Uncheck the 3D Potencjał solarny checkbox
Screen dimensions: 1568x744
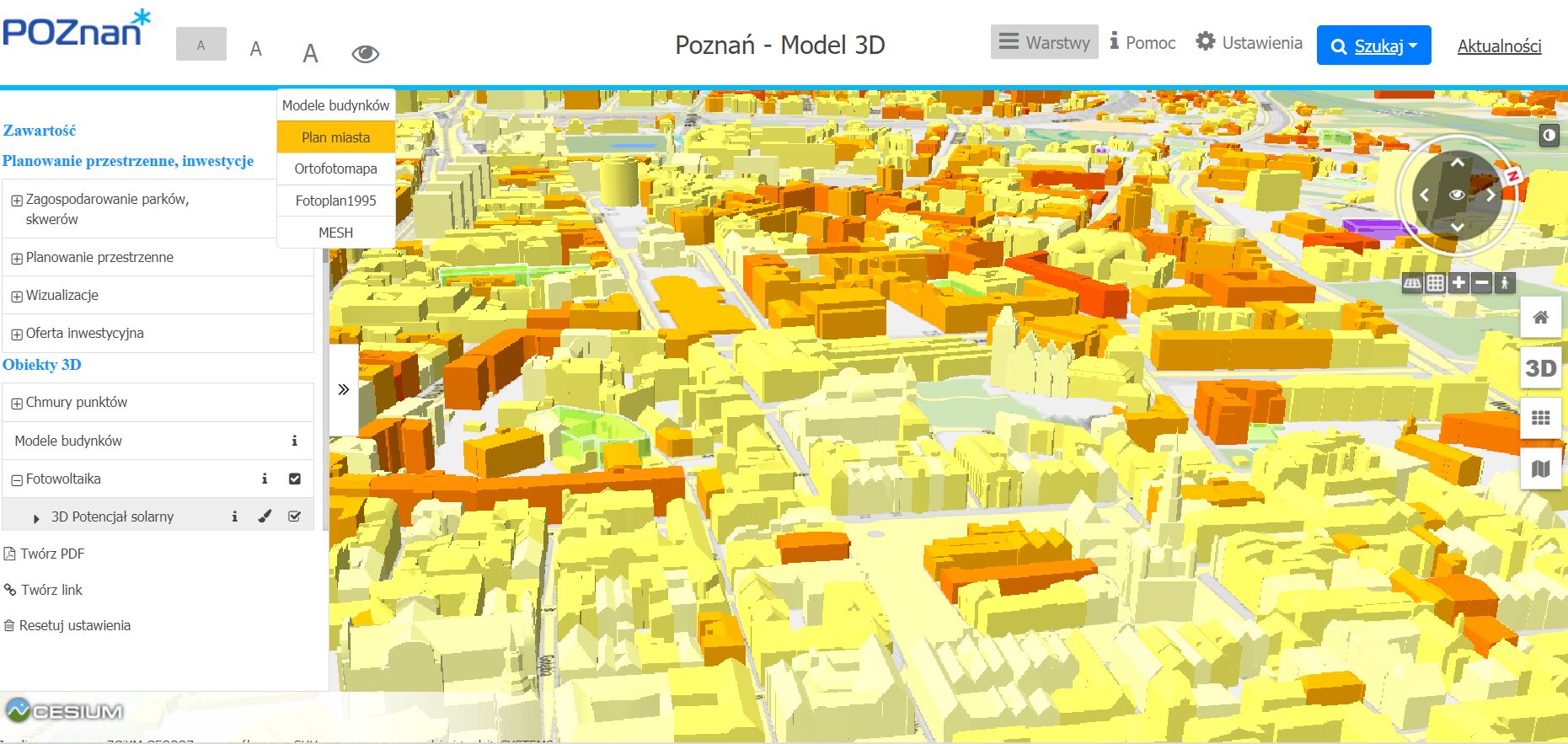pos(295,517)
